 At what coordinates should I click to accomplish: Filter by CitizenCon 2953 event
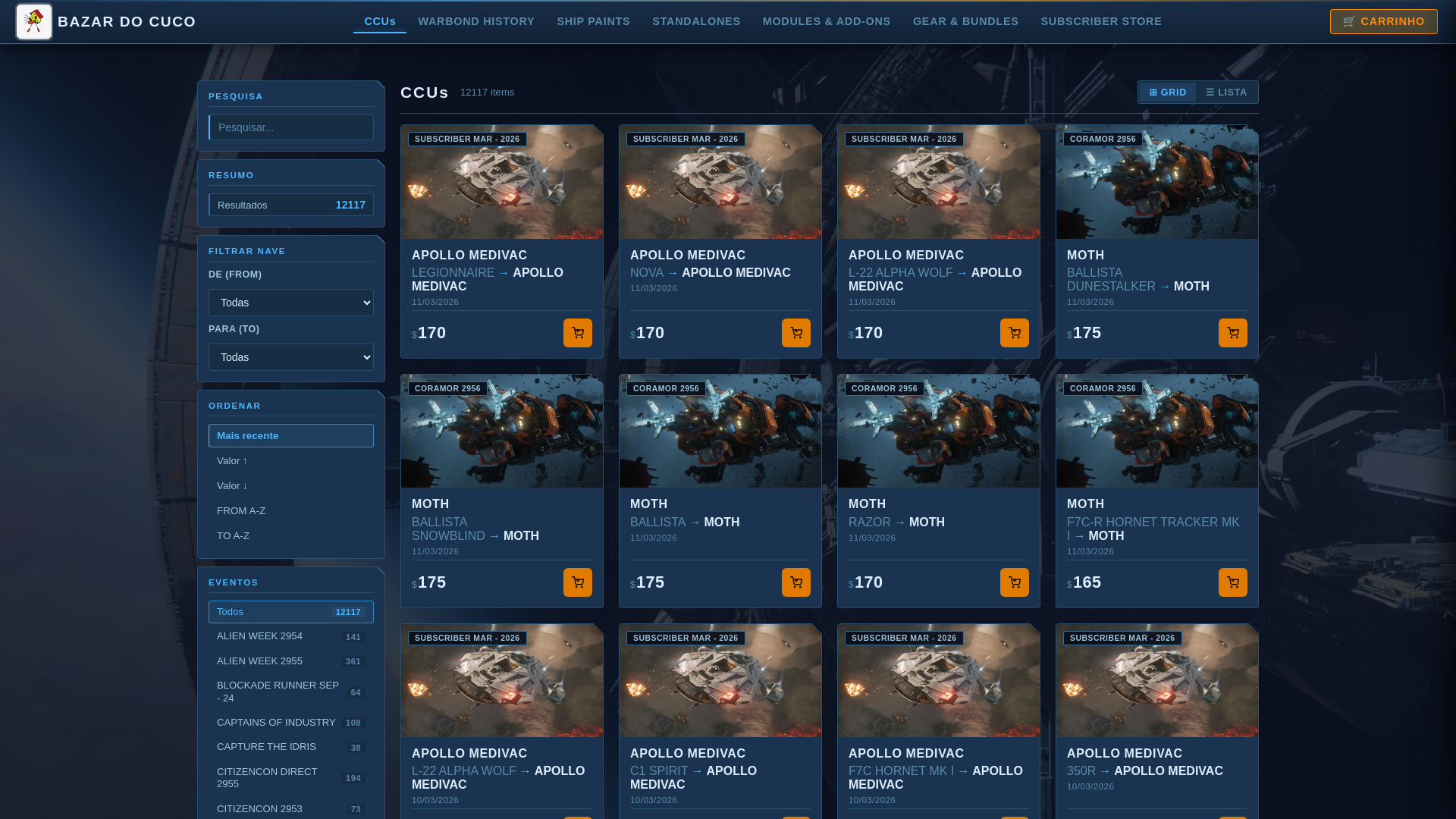click(291, 809)
